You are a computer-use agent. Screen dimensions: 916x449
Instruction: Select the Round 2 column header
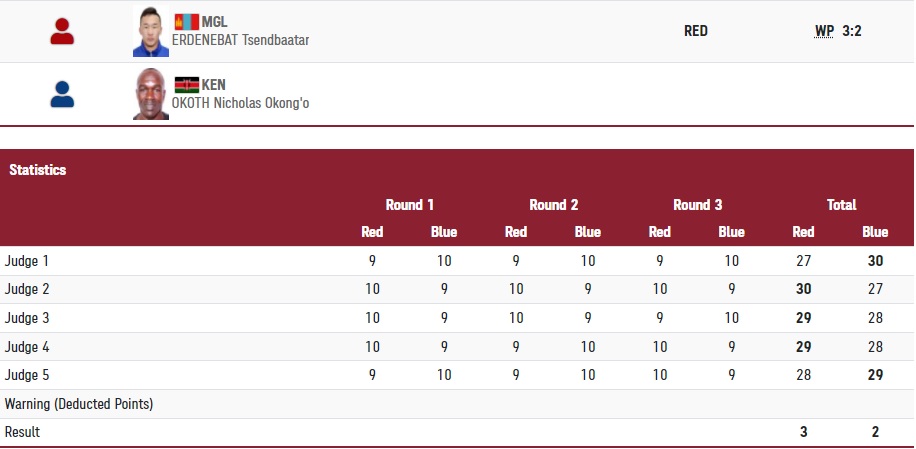(x=554, y=205)
